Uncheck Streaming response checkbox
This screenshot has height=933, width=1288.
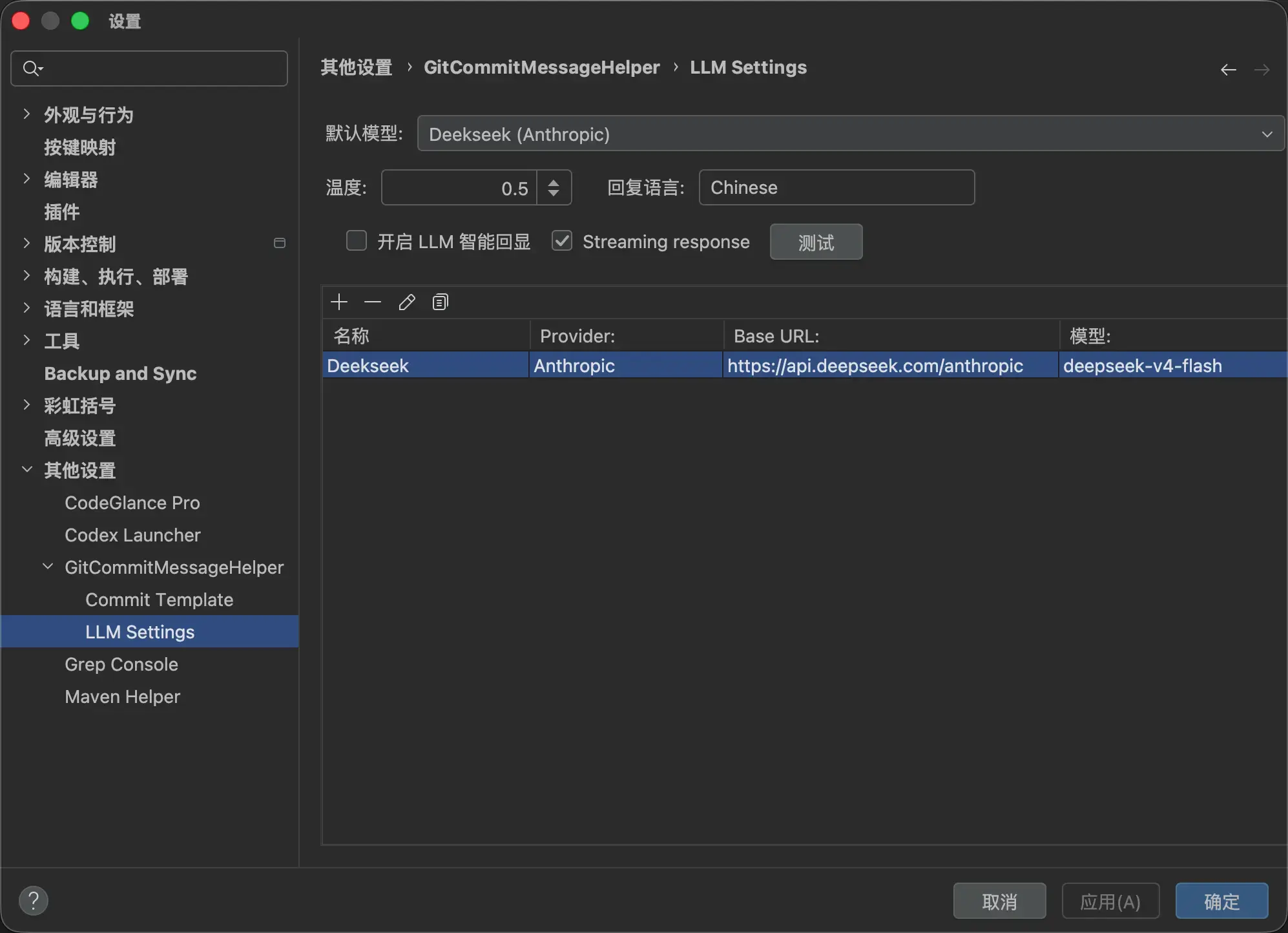[x=562, y=241]
